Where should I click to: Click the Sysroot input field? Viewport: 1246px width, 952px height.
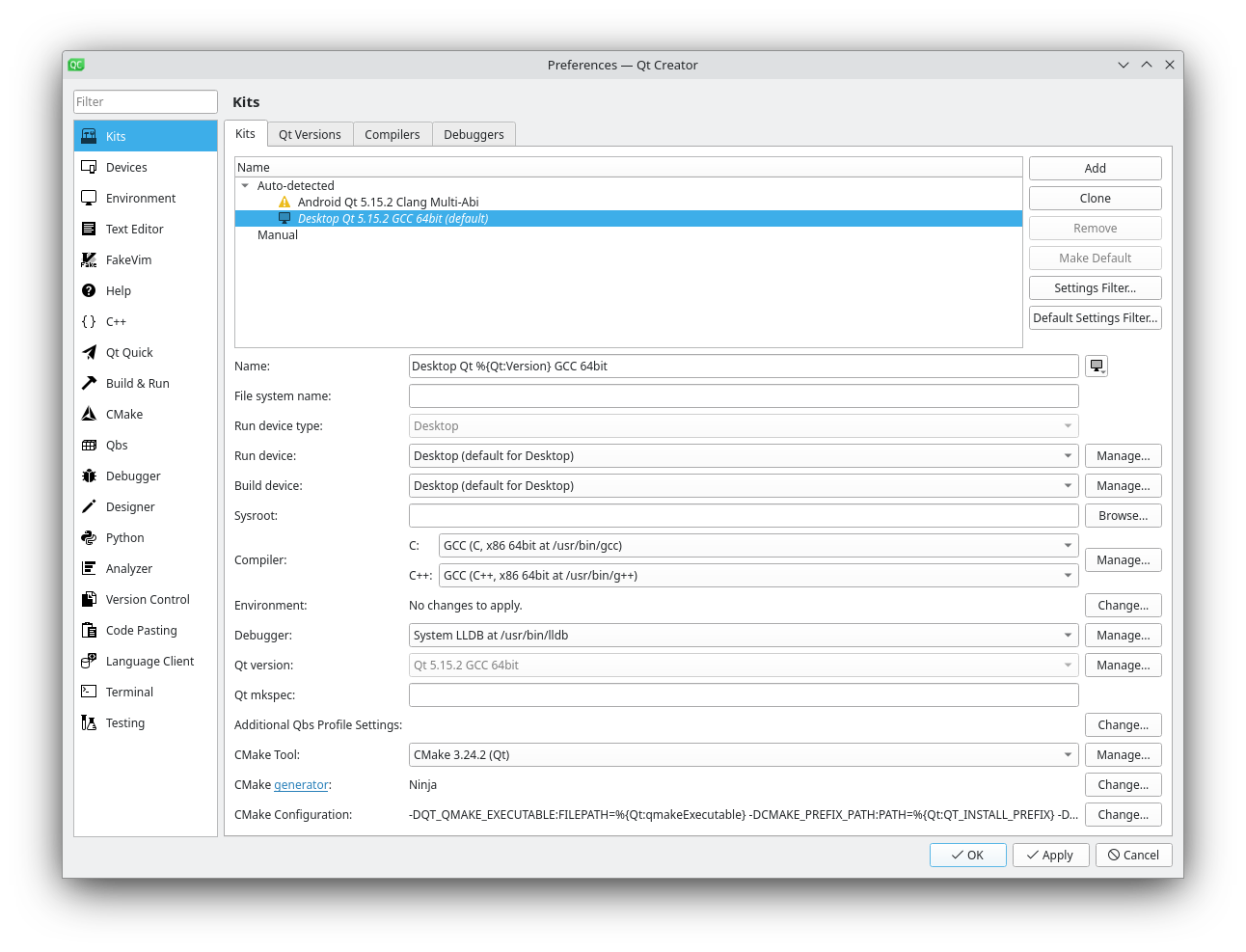744,515
